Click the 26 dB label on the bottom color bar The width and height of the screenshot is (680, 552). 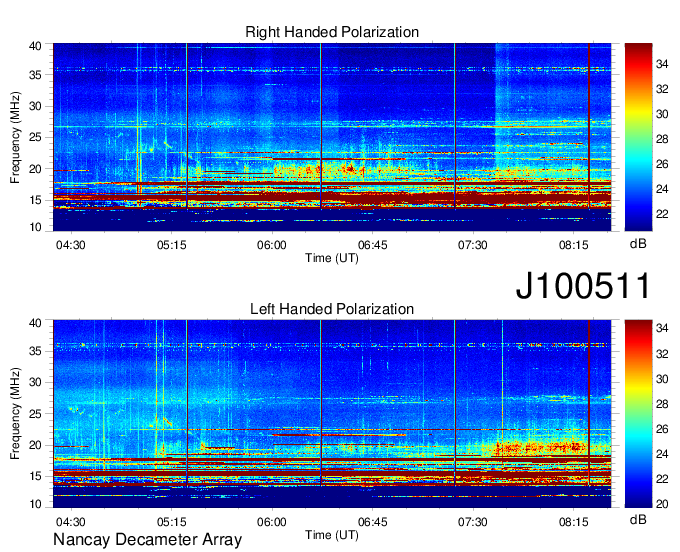click(662, 429)
